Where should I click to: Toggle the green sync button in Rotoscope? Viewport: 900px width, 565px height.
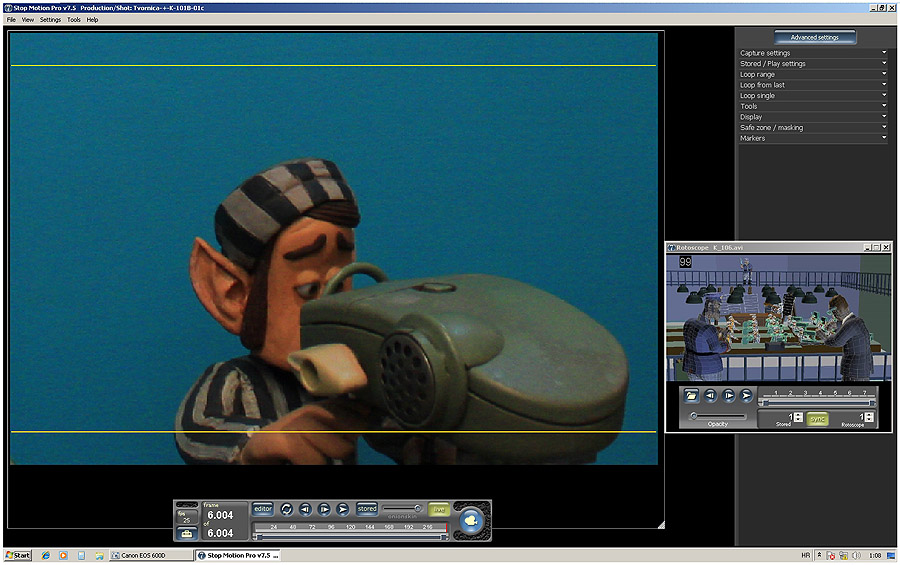[x=817, y=419]
